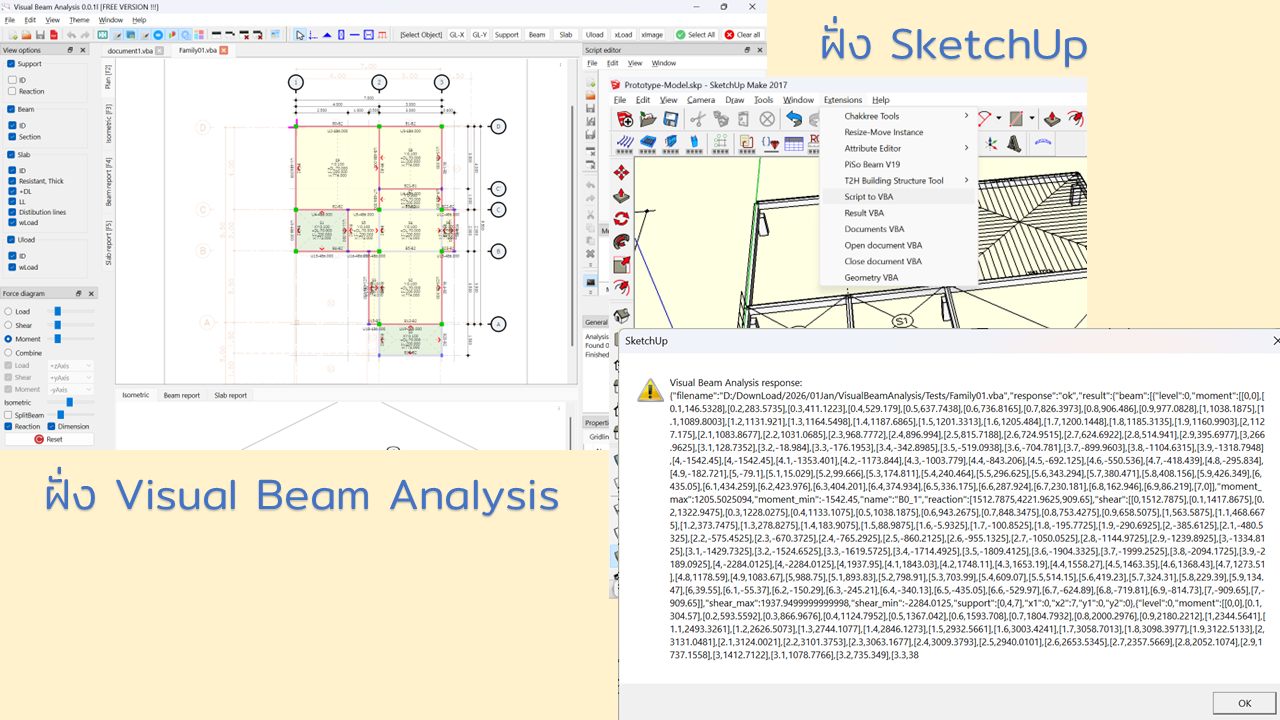Click the Select pointer tool in Visual Beam Analysis toolbar
1280x720 pixels.
coord(300,35)
